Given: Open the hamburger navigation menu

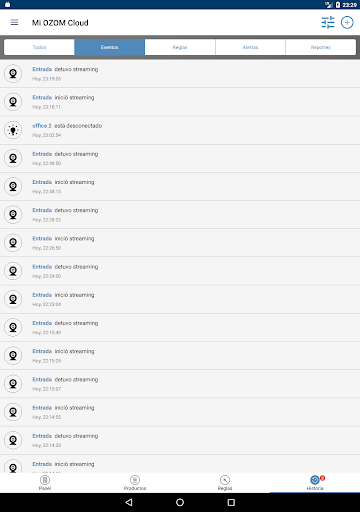Looking at the screenshot, I should pyautogui.click(x=14, y=22).
